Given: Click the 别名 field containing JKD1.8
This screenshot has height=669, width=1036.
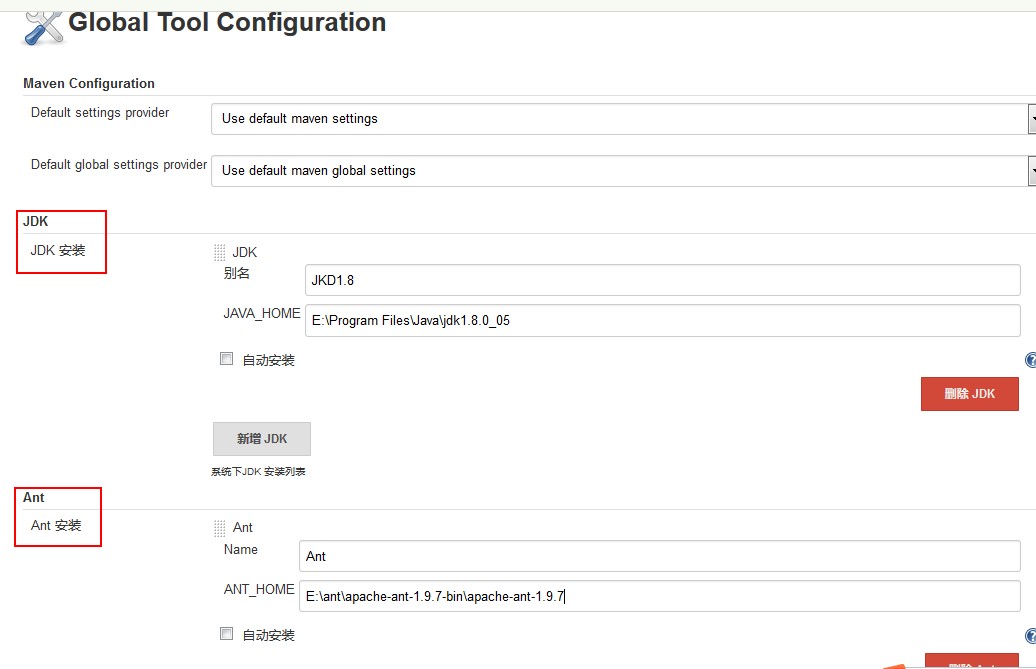Looking at the screenshot, I should coord(661,281).
